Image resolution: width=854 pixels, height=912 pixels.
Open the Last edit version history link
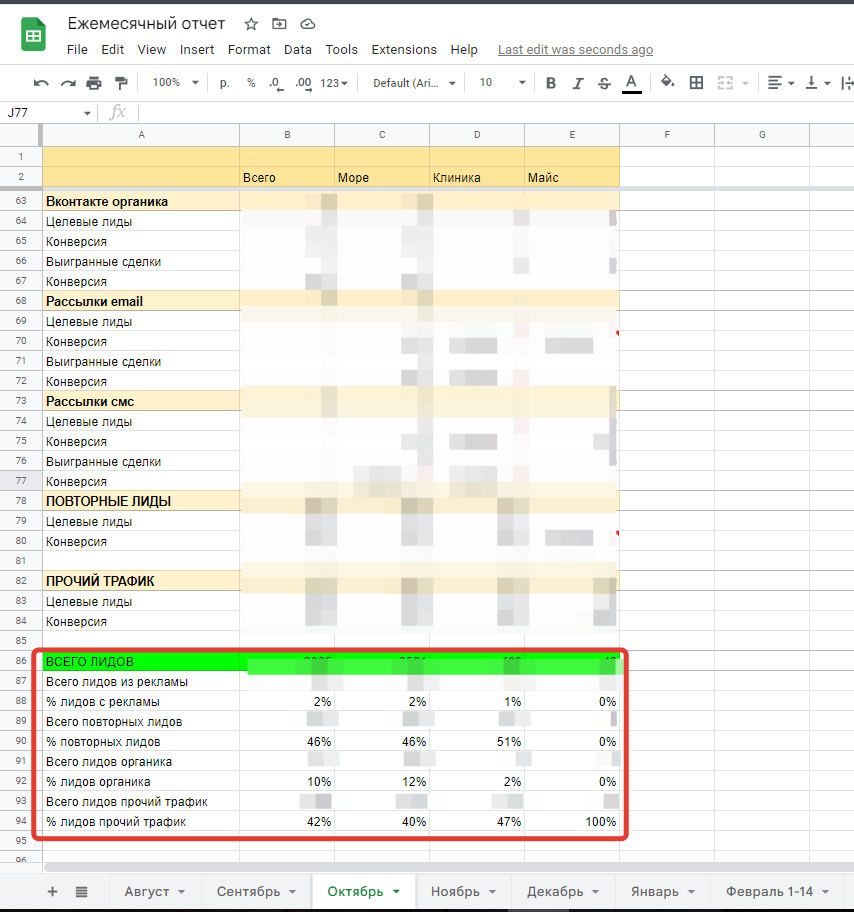pos(575,50)
